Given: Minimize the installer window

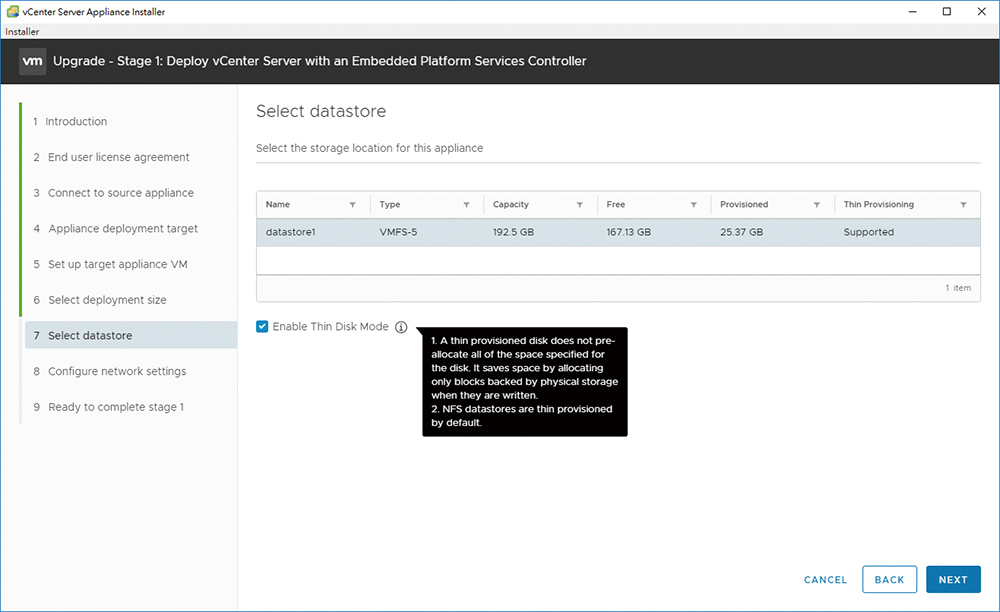Looking at the screenshot, I should [x=913, y=11].
